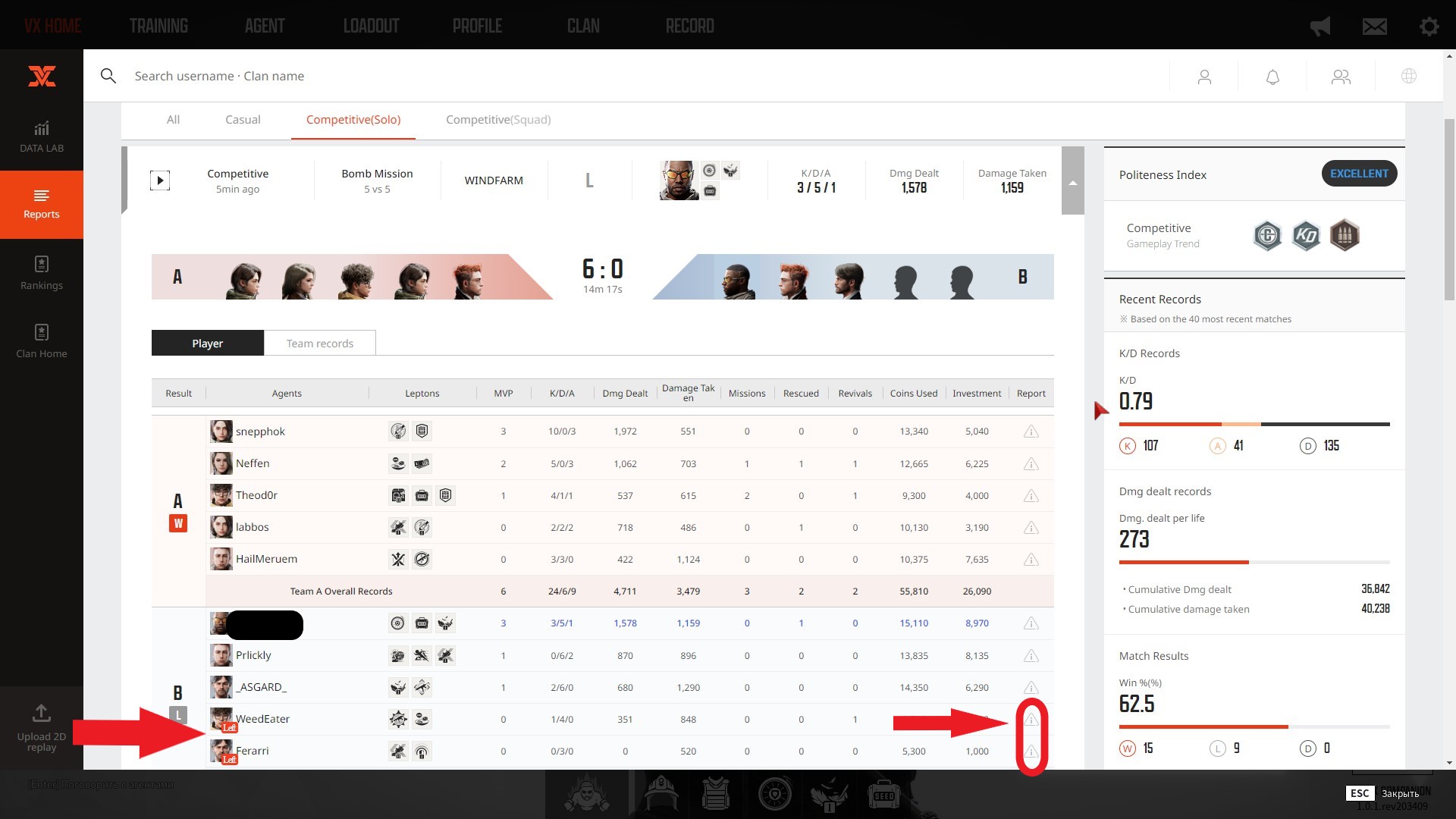The width and height of the screenshot is (1456, 819).
Task: Click the page vertical scrollbar
Action: coord(1449,209)
